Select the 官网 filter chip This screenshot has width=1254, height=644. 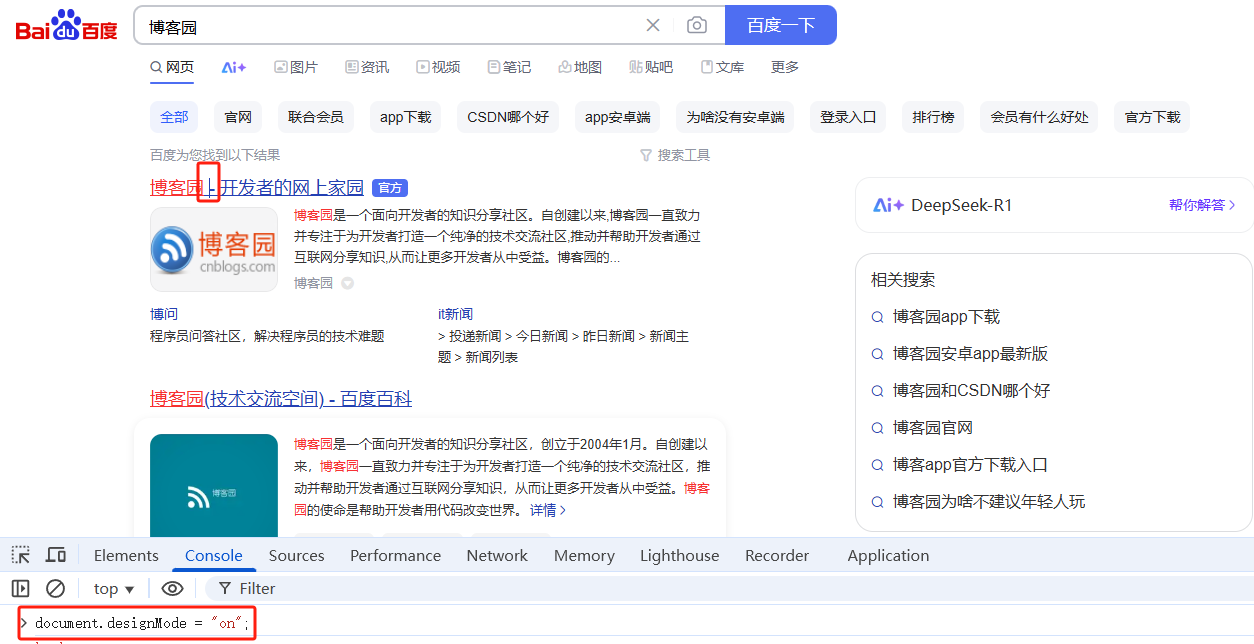click(x=238, y=117)
